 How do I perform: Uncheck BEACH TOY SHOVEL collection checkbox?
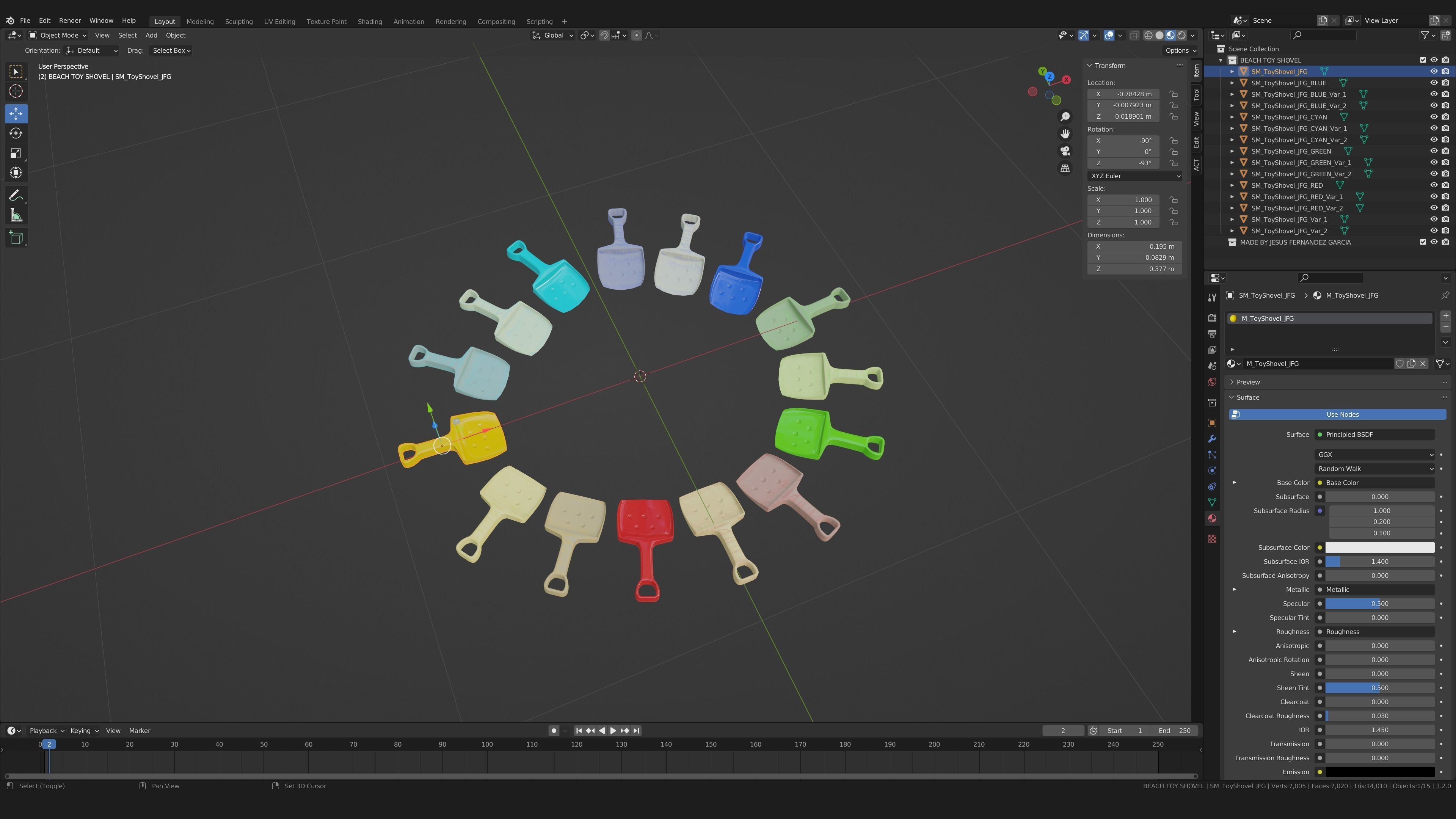[x=1423, y=60]
